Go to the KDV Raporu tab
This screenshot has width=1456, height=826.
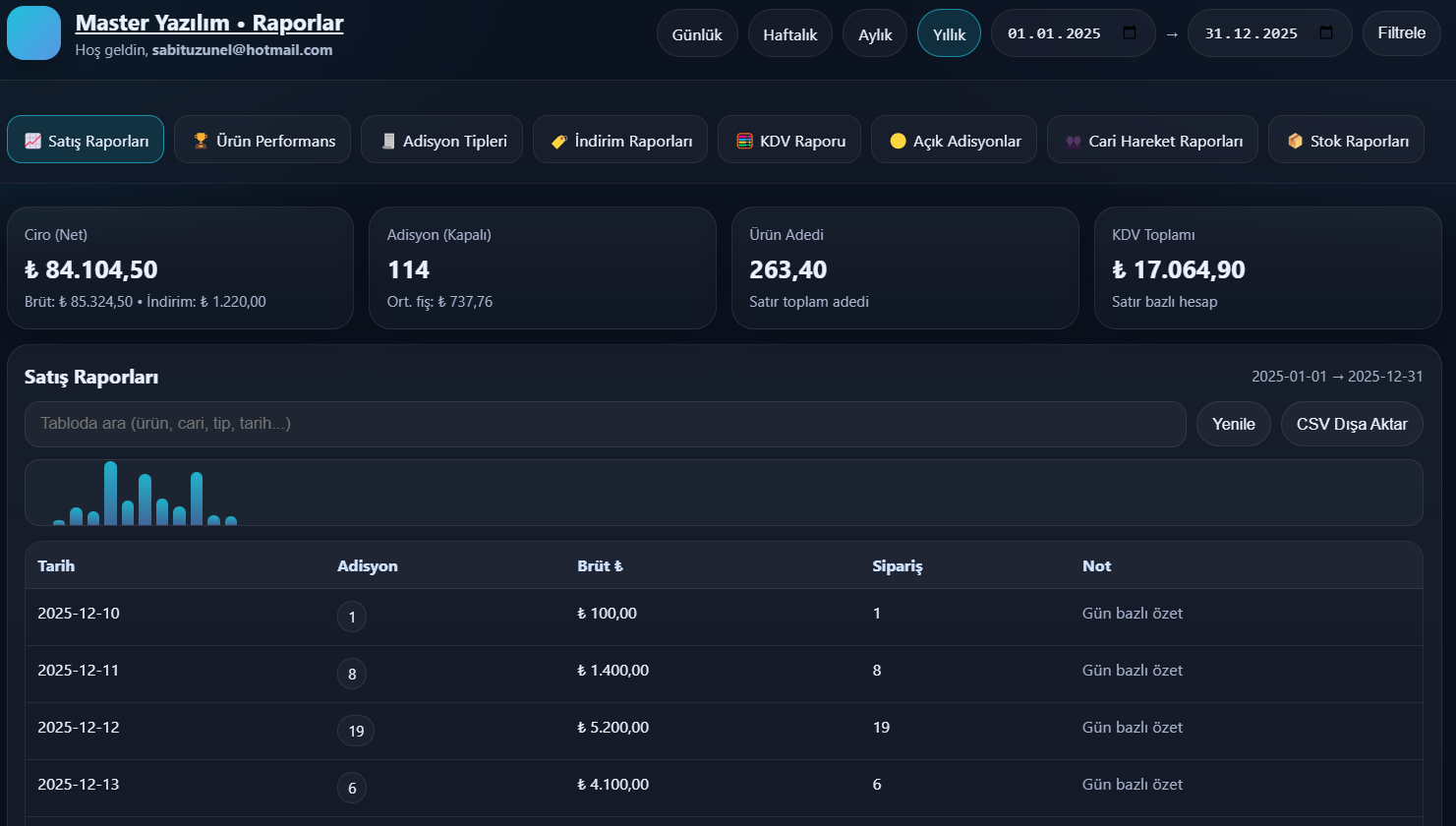789,140
